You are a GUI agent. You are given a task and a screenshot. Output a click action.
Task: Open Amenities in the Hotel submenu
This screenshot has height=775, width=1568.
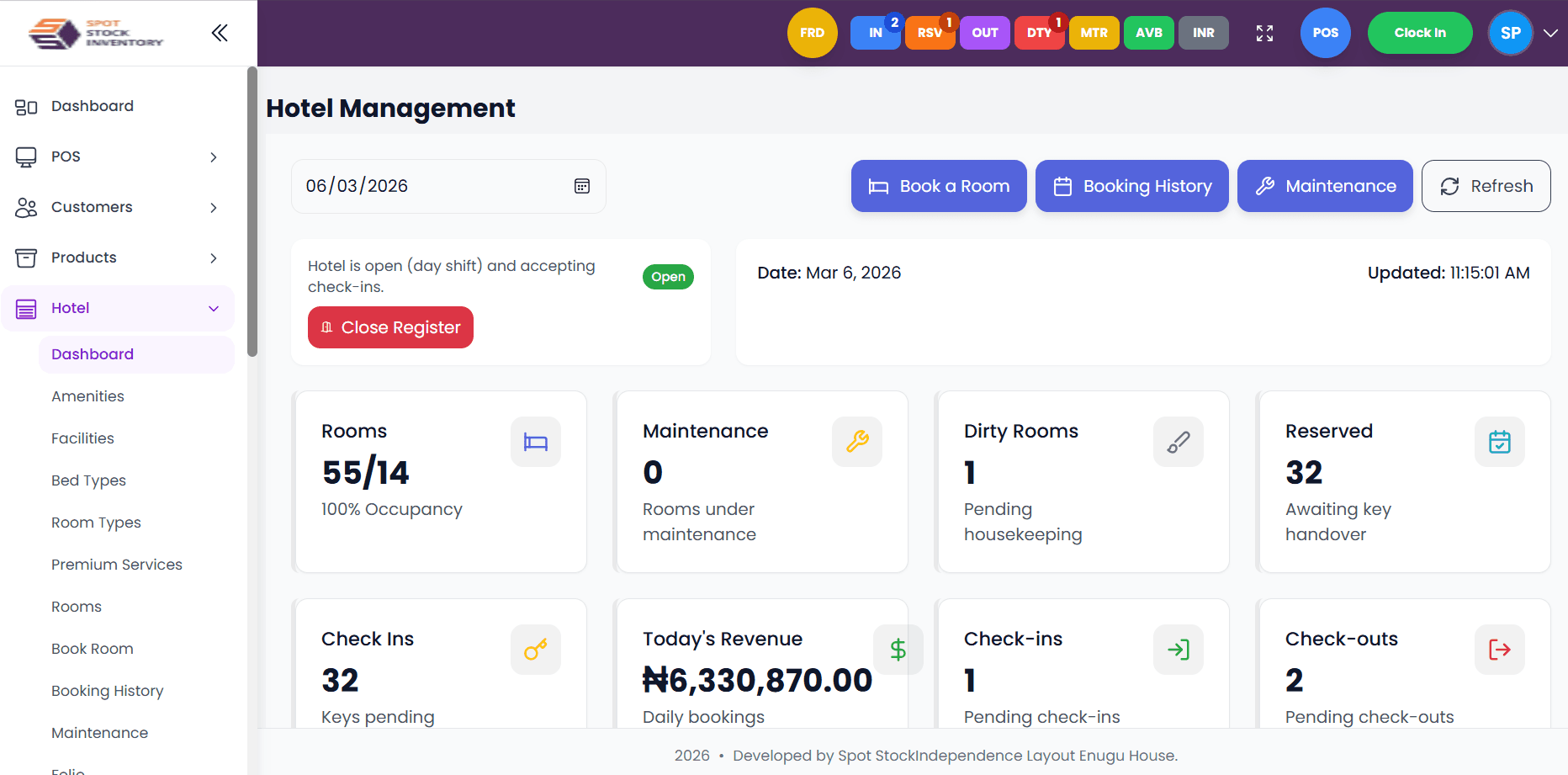87,396
